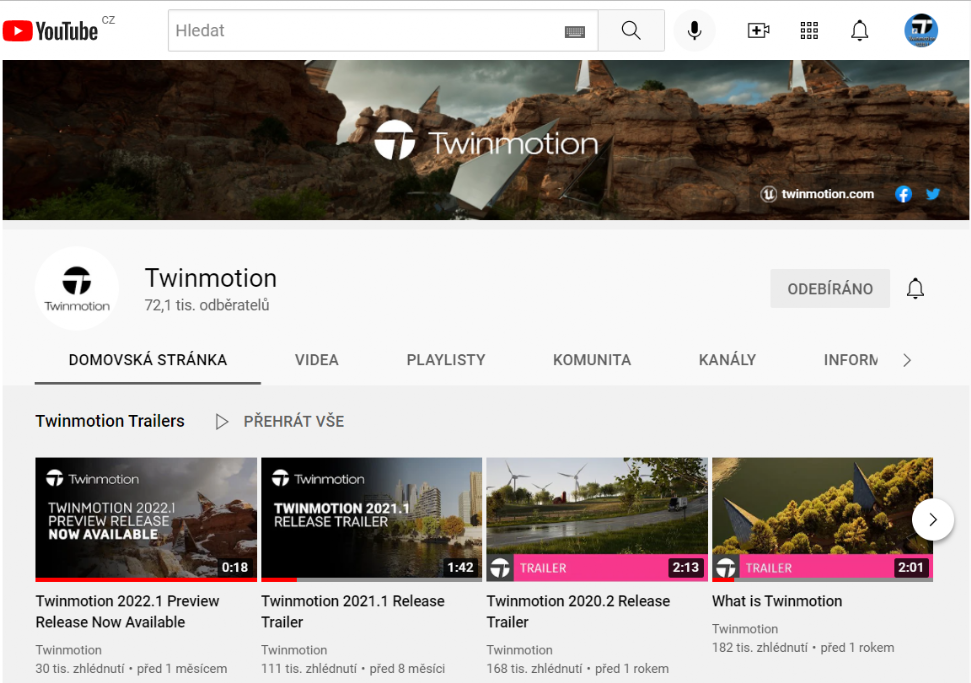Open the Twinmotion 2020.2 Release Trailer thumbnail
The width and height of the screenshot is (971, 683).
[597, 519]
